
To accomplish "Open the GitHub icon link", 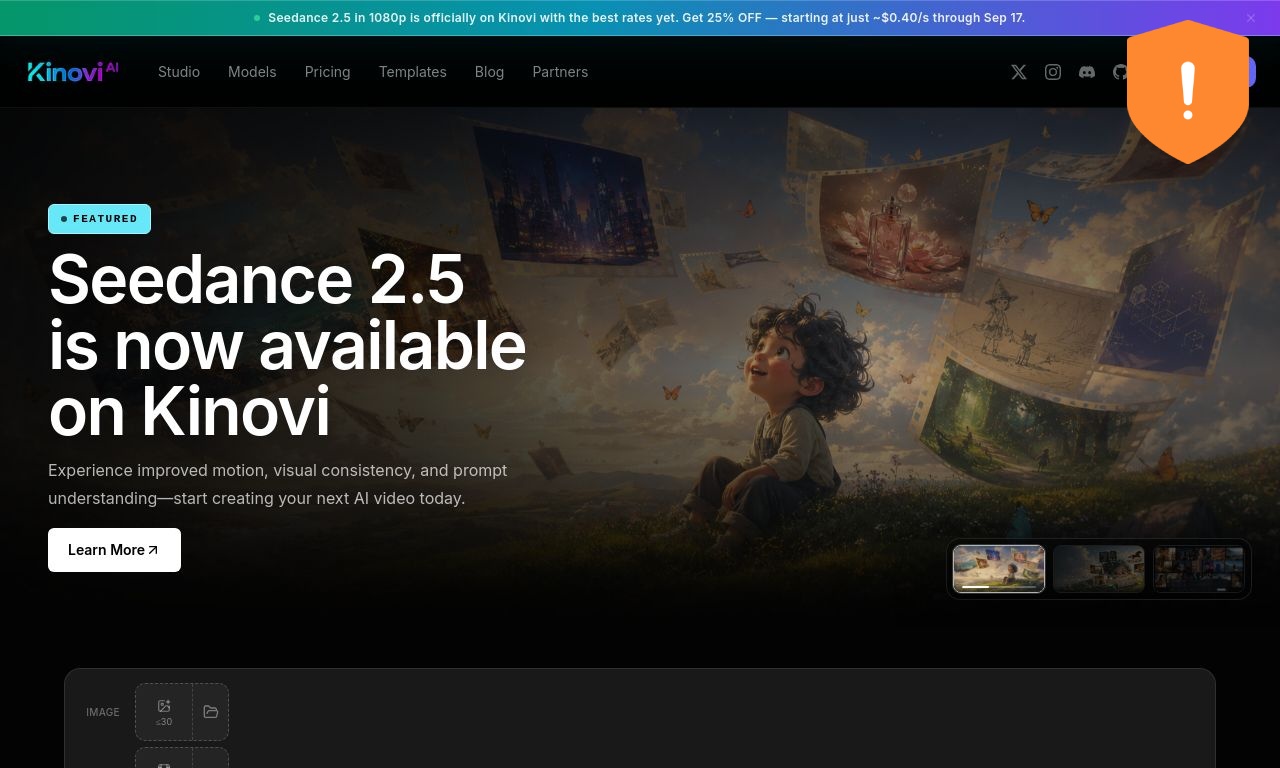I will click(x=1120, y=72).
